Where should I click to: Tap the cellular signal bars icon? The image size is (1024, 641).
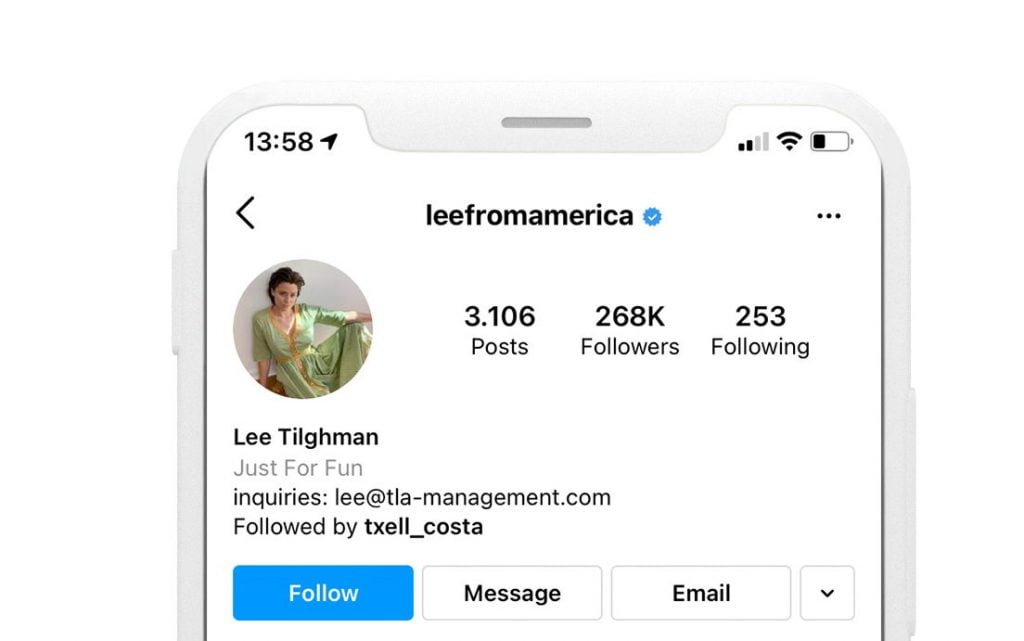[x=752, y=143]
